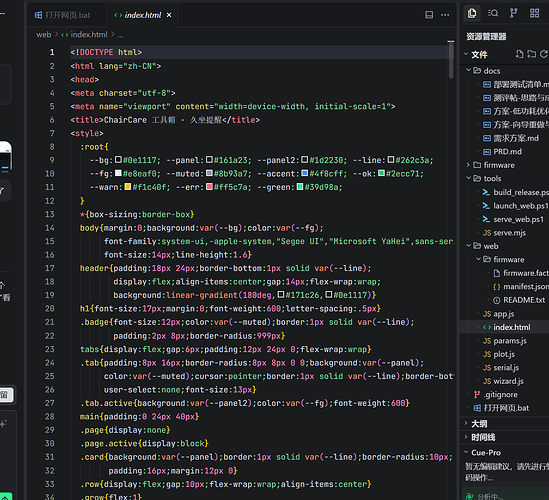The image size is (549, 500).
Task: Click the git icon beside .gitignore
Action: click(477, 395)
